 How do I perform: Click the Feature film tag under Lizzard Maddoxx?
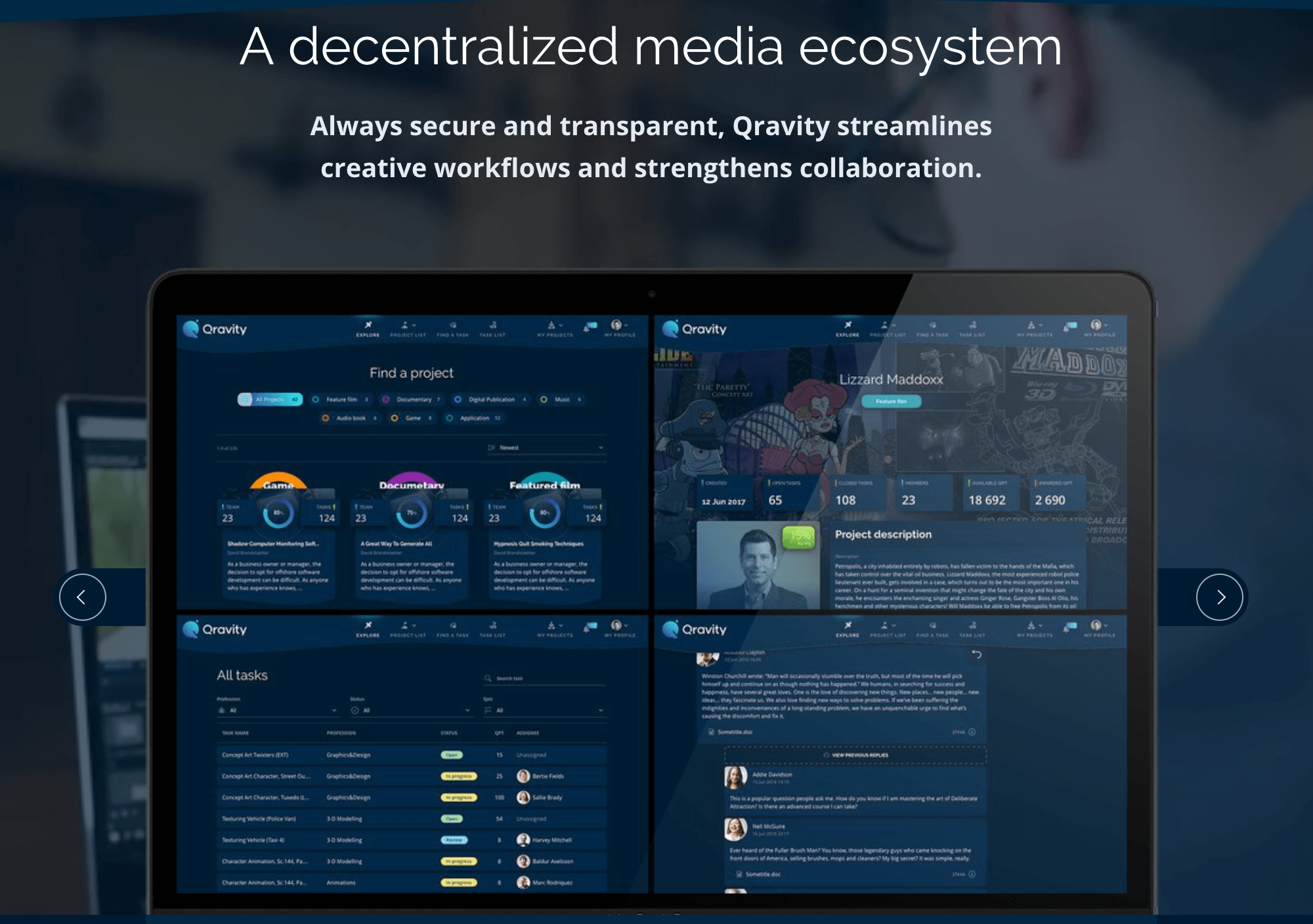(x=891, y=401)
